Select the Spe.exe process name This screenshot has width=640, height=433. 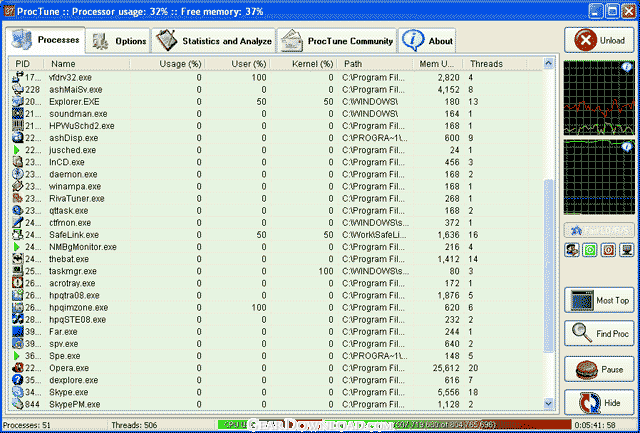[64, 356]
